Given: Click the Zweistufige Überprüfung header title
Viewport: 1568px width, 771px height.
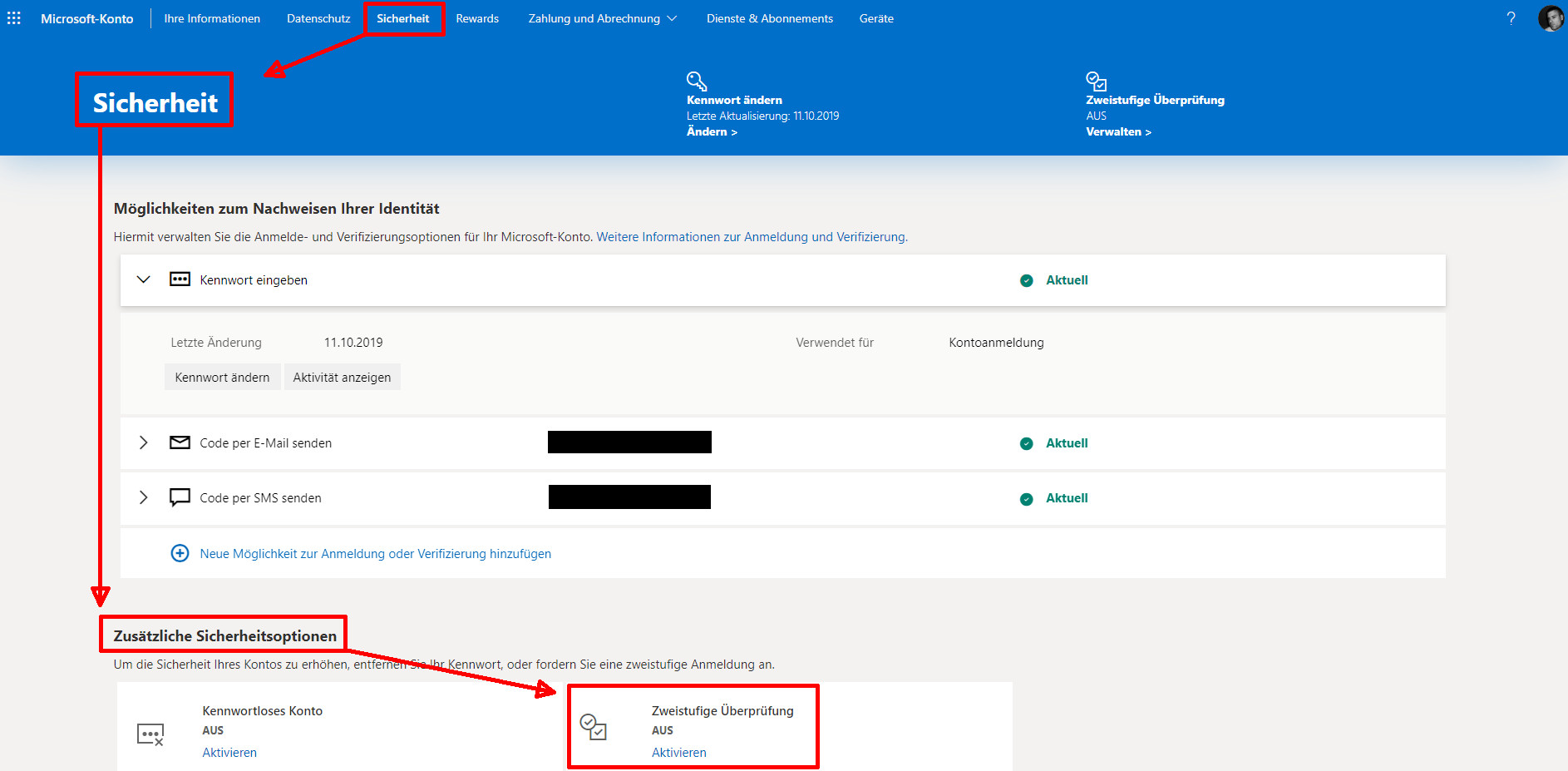Looking at the screenshot, I should [x=1155, y=100].
